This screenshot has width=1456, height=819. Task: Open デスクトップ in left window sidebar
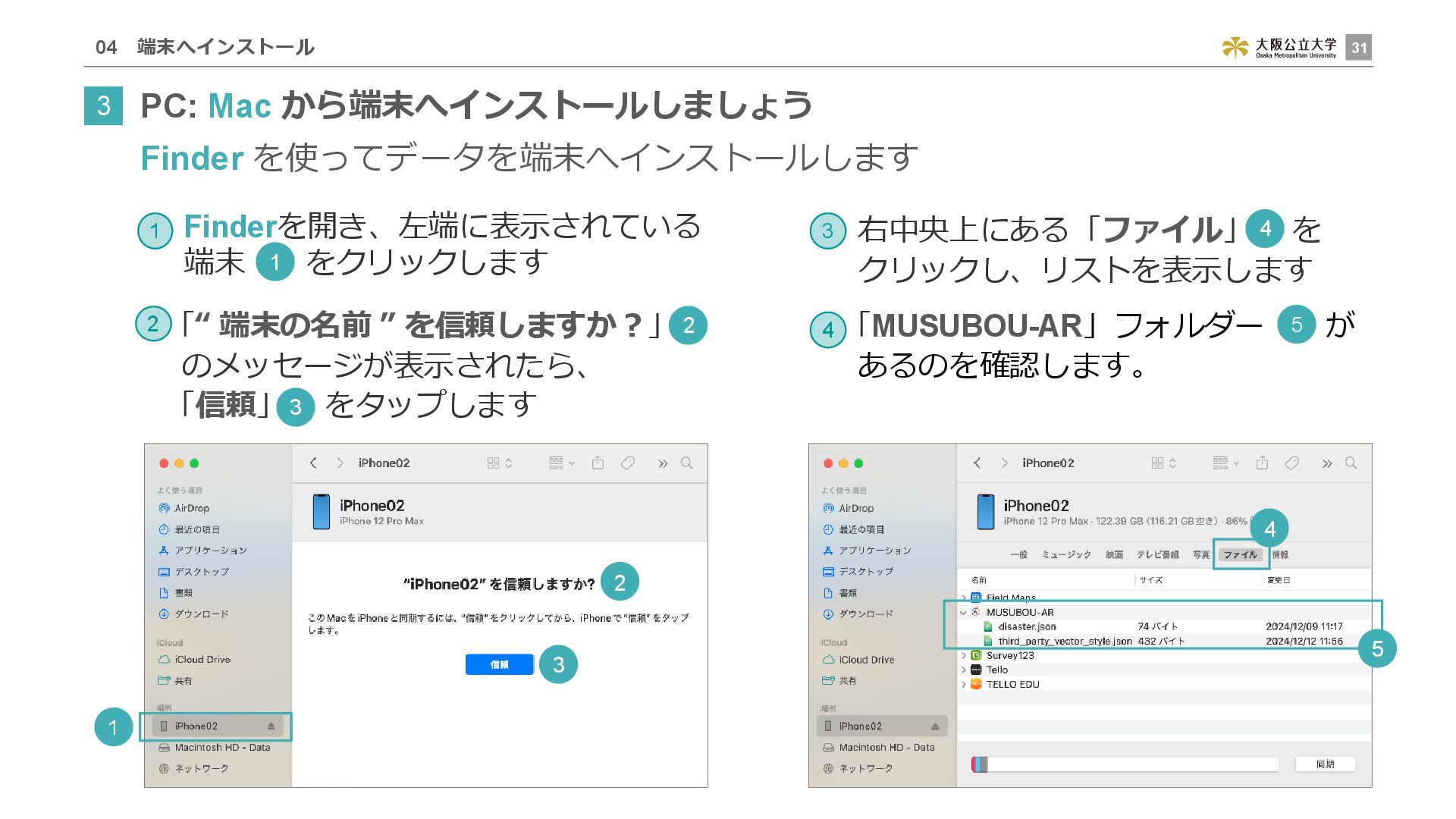tap(193, 572)
